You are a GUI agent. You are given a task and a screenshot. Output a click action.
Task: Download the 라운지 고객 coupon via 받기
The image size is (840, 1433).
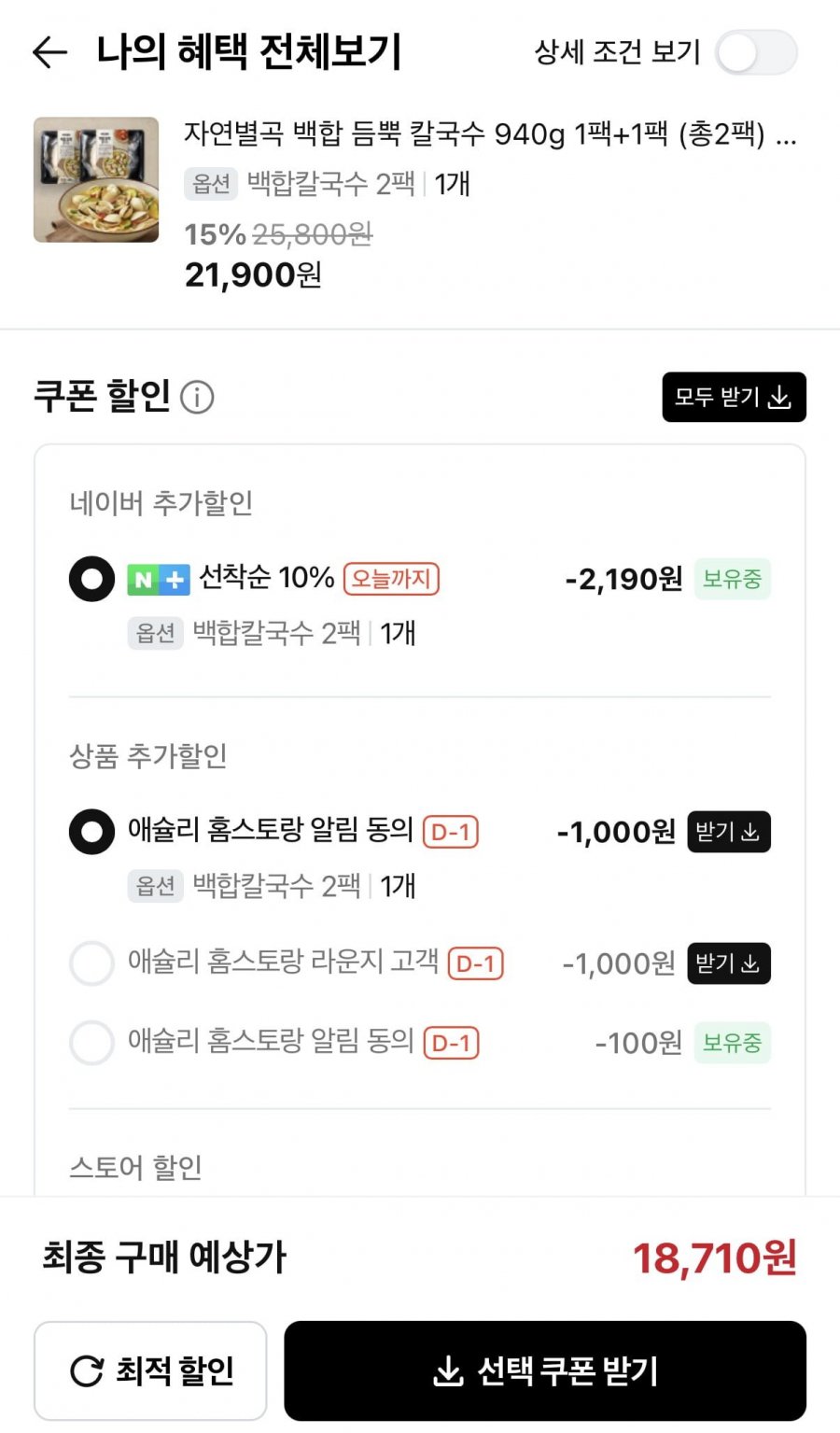(x=729, y=963)
